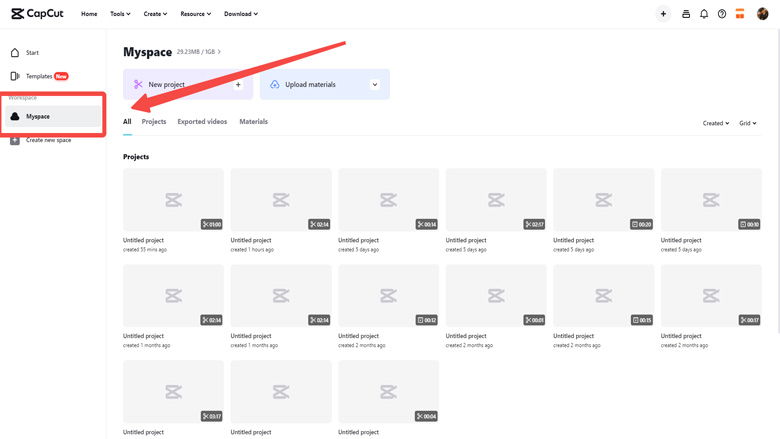Open the project thumbnail lasting 00:17
The image size is (780, 439).
coord(711,296)
